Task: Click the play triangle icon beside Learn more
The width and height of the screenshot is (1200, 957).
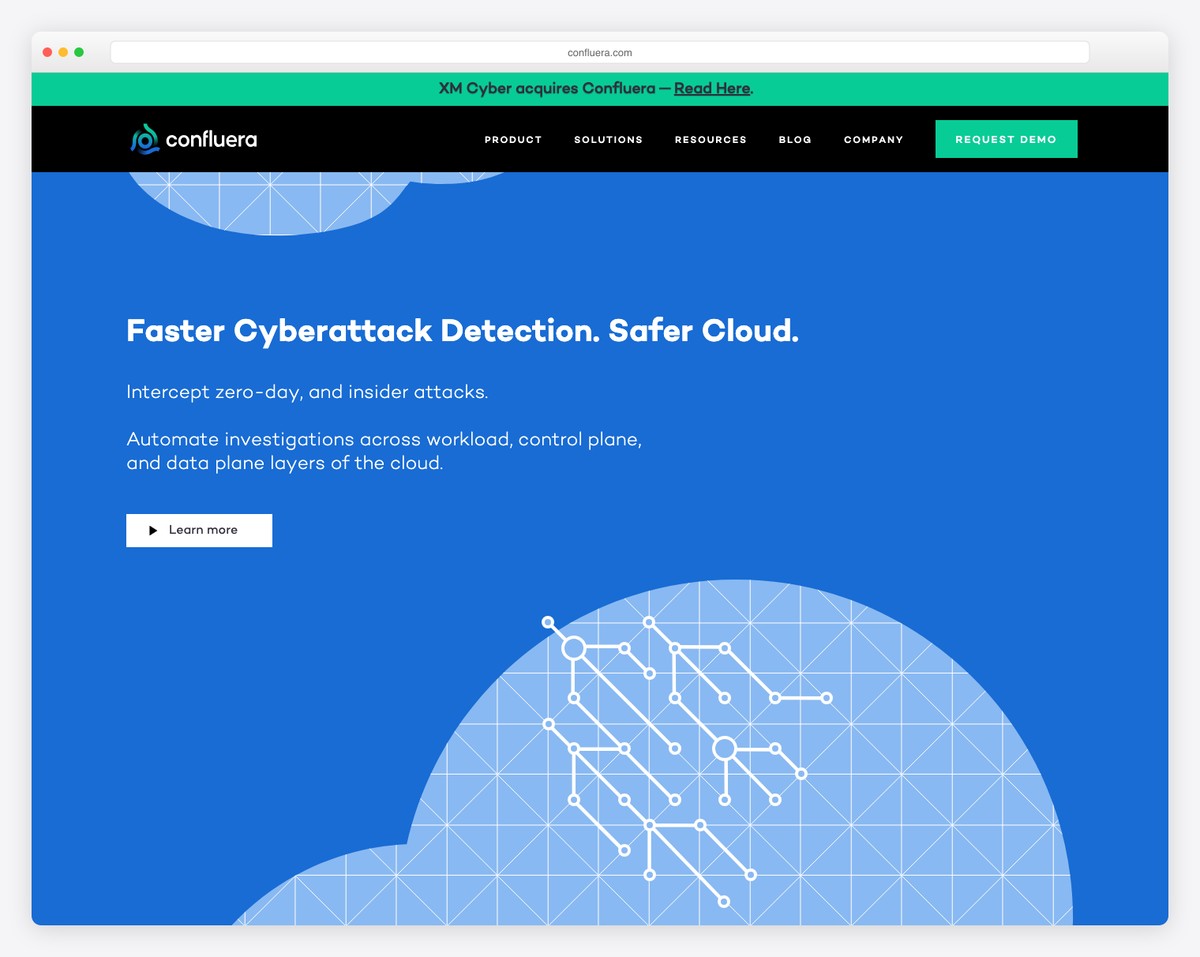Action: pyautogui.click(x=153, y=531)
